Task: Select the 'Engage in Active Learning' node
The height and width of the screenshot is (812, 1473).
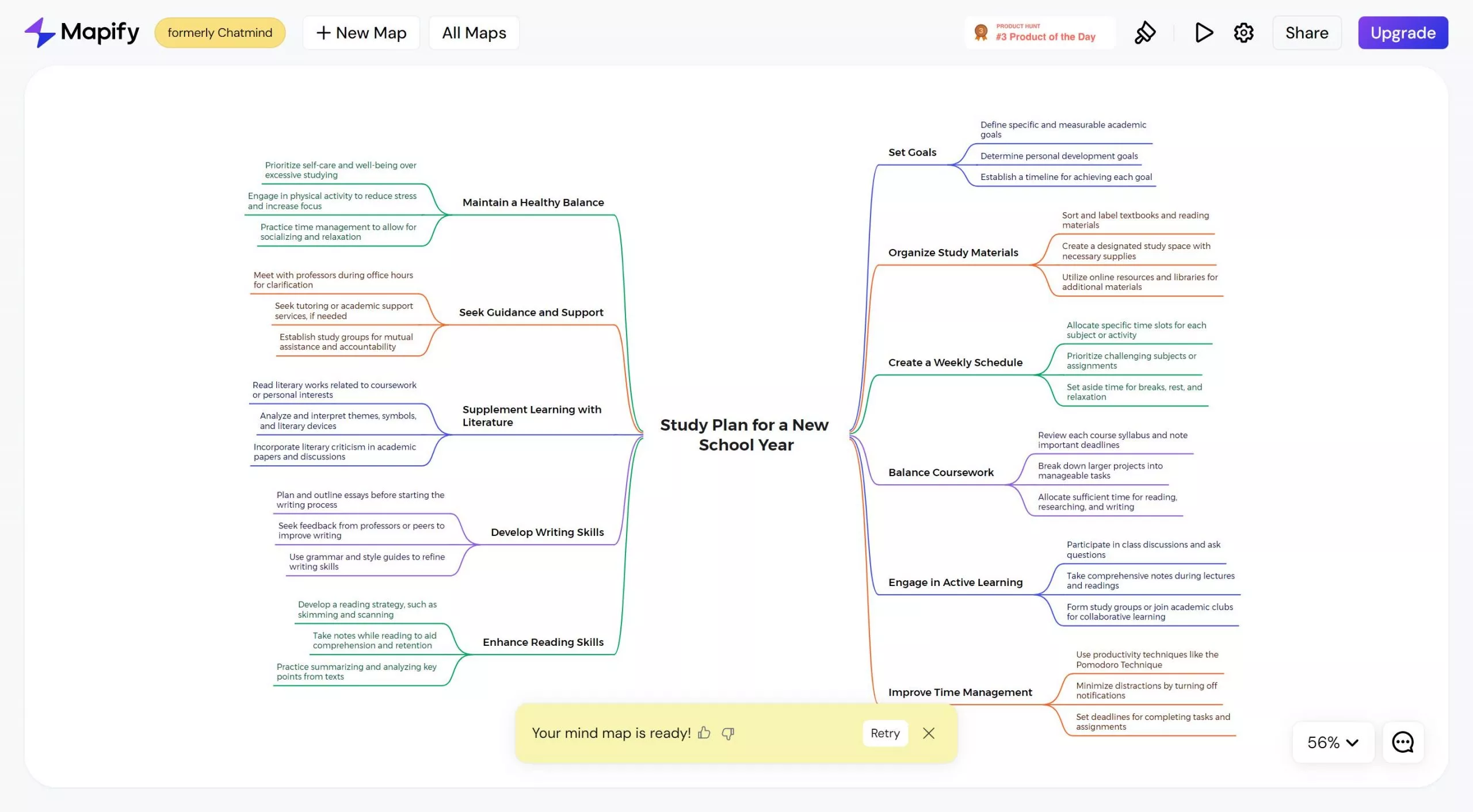Action: [956, 582]
